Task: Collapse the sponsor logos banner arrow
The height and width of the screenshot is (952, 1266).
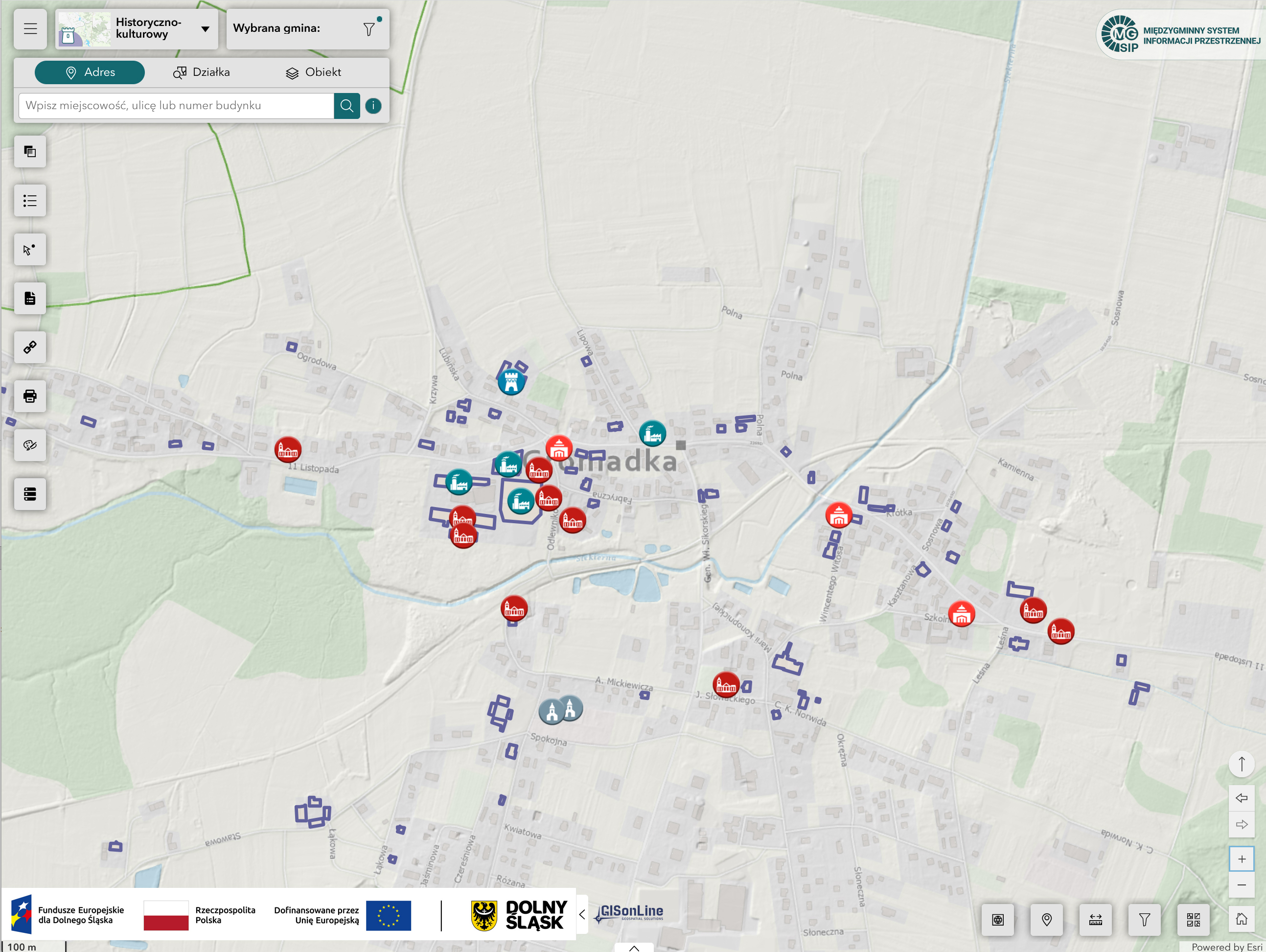Action: 582,915
